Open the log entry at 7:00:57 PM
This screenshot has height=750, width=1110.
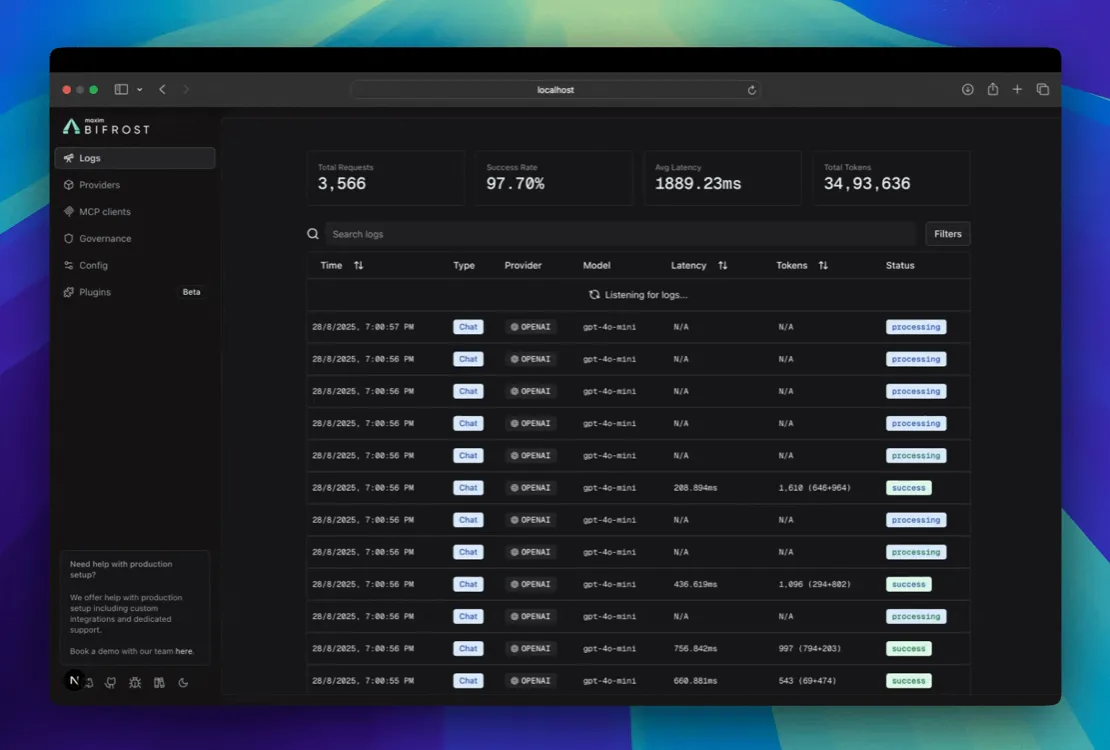point(639,327)
